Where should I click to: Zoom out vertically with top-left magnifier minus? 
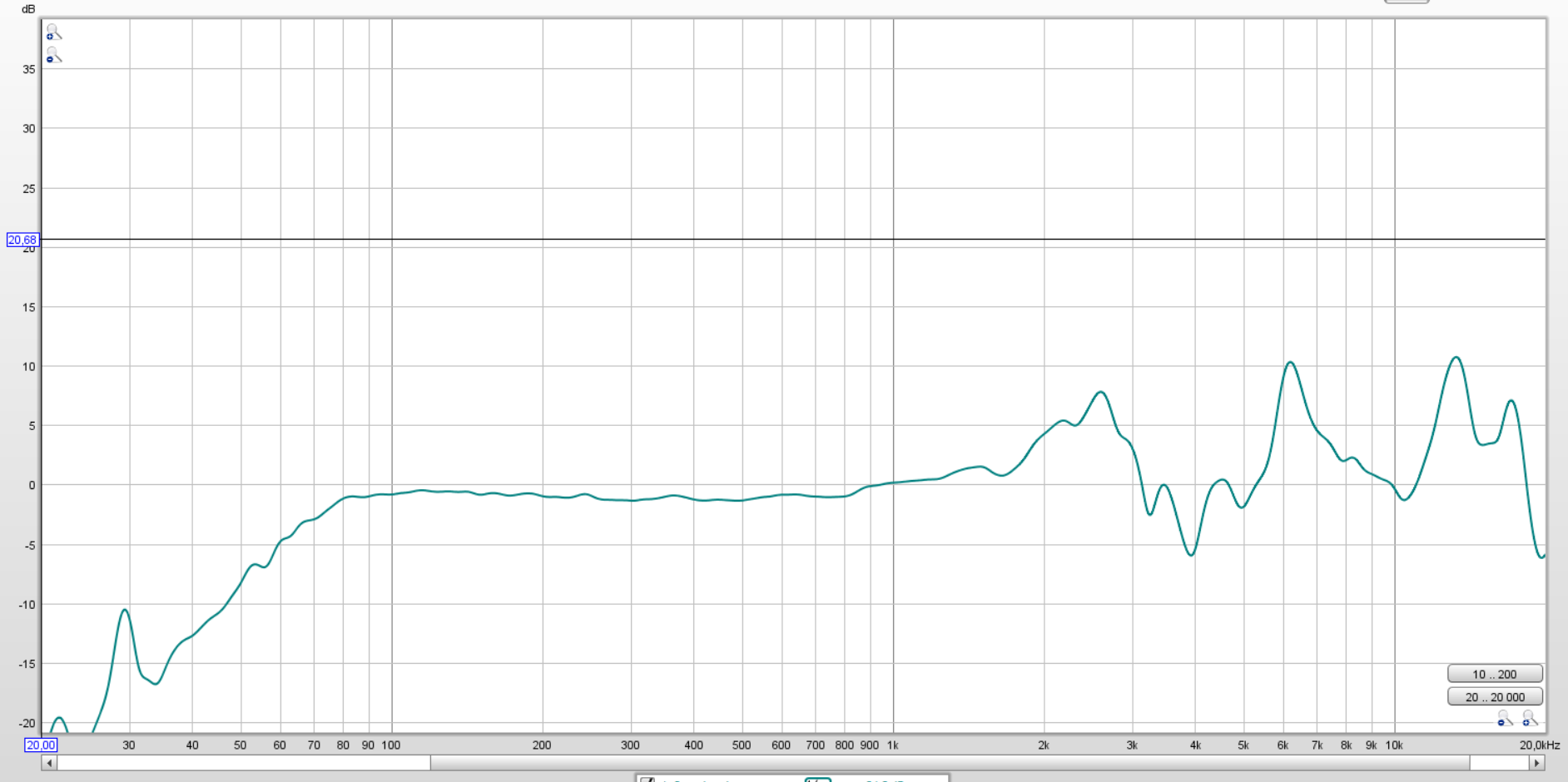[53, 56]
